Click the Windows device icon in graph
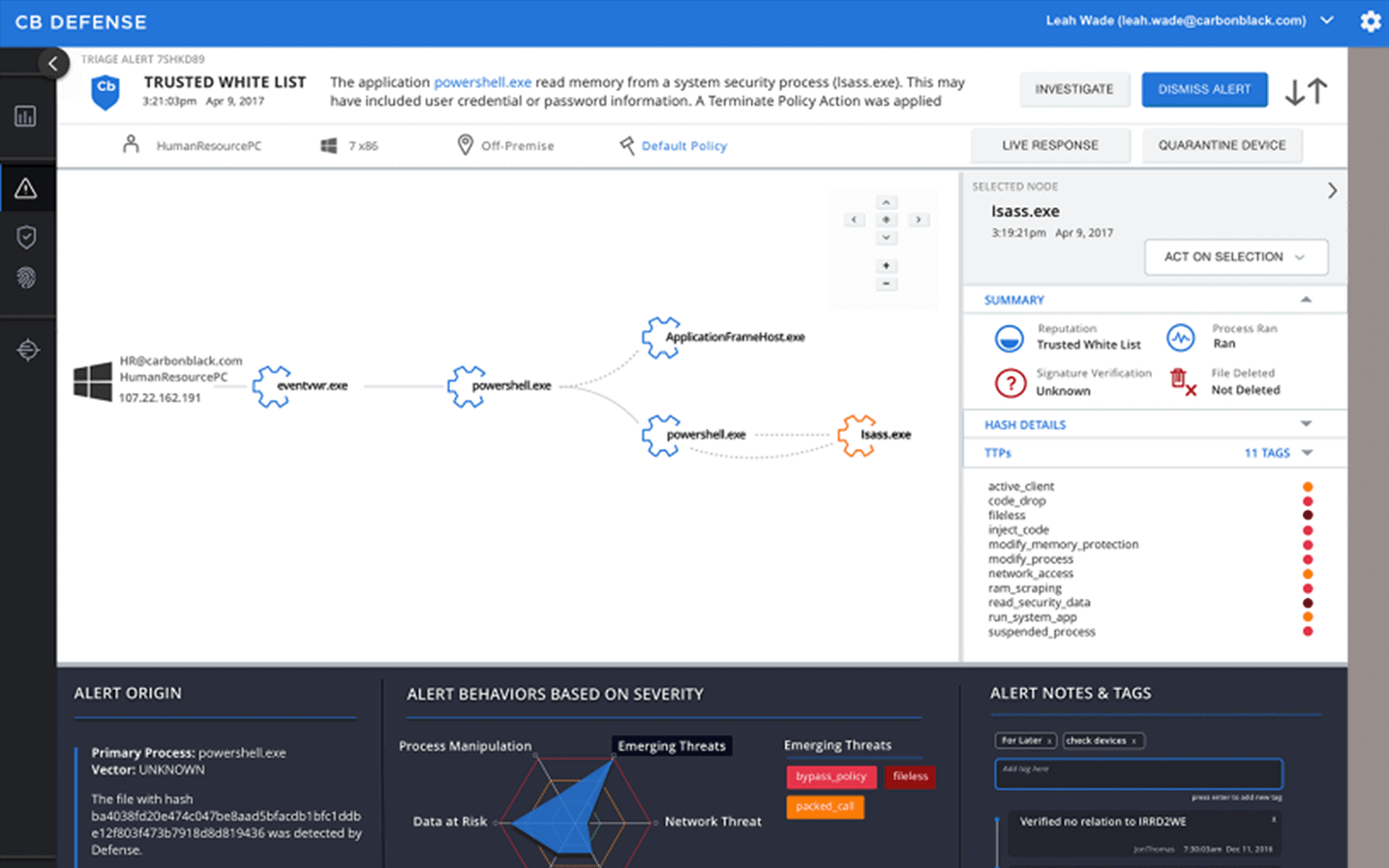The image size is (1389, 868). point(93,382)
